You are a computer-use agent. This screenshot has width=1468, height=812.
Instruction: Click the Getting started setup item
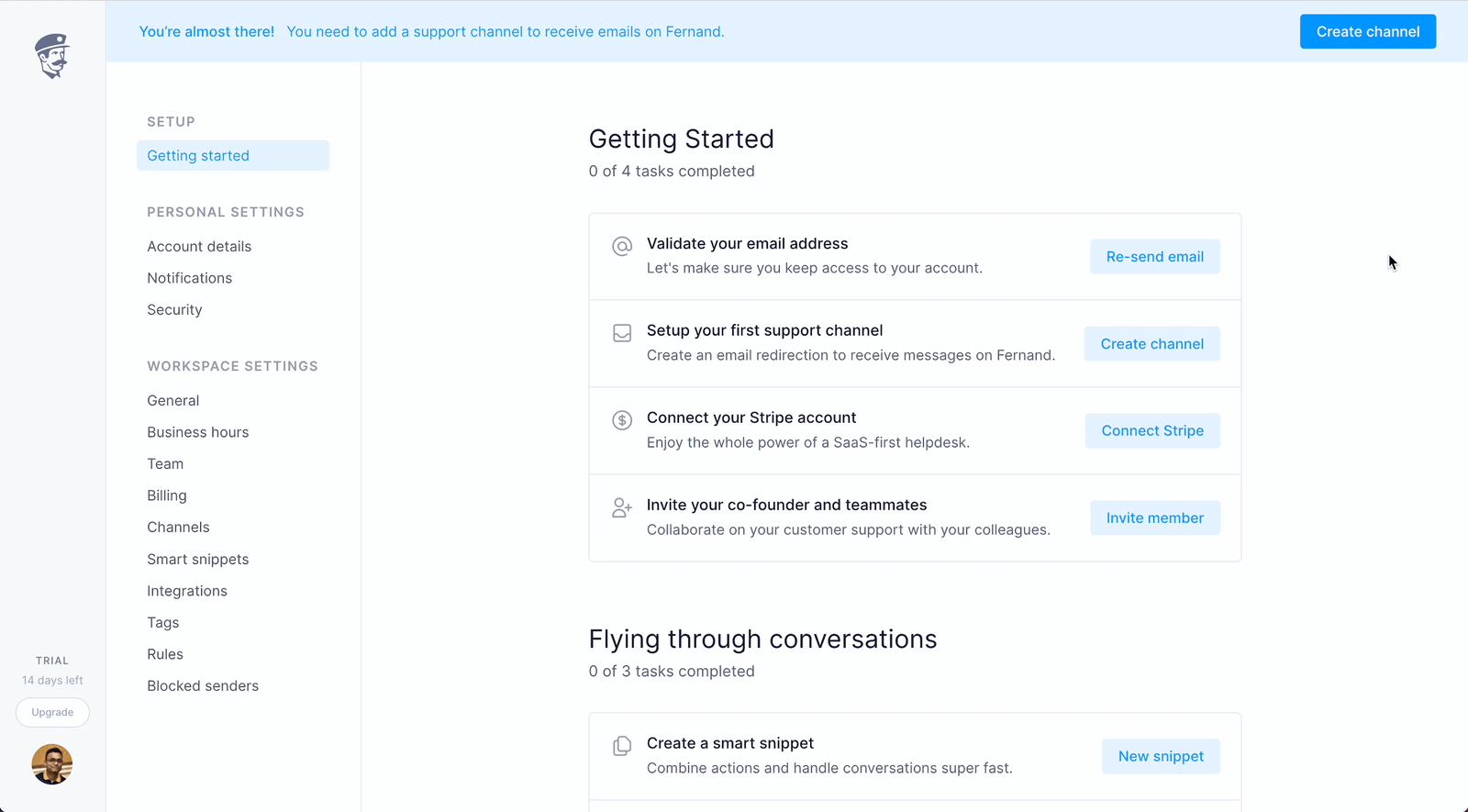point(198,155)
